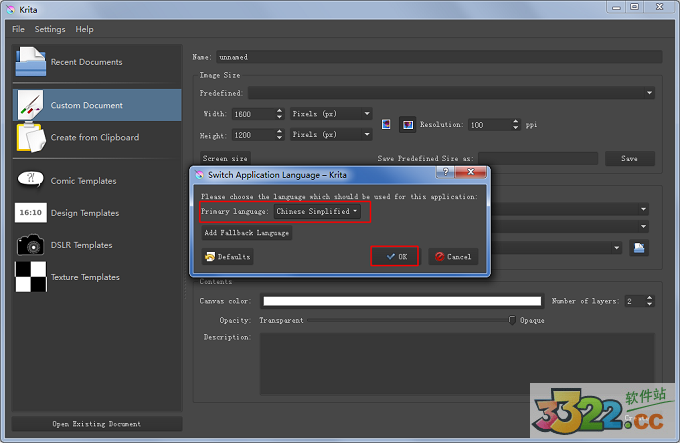Click the dialog help question-mark button

click(445, 172)
